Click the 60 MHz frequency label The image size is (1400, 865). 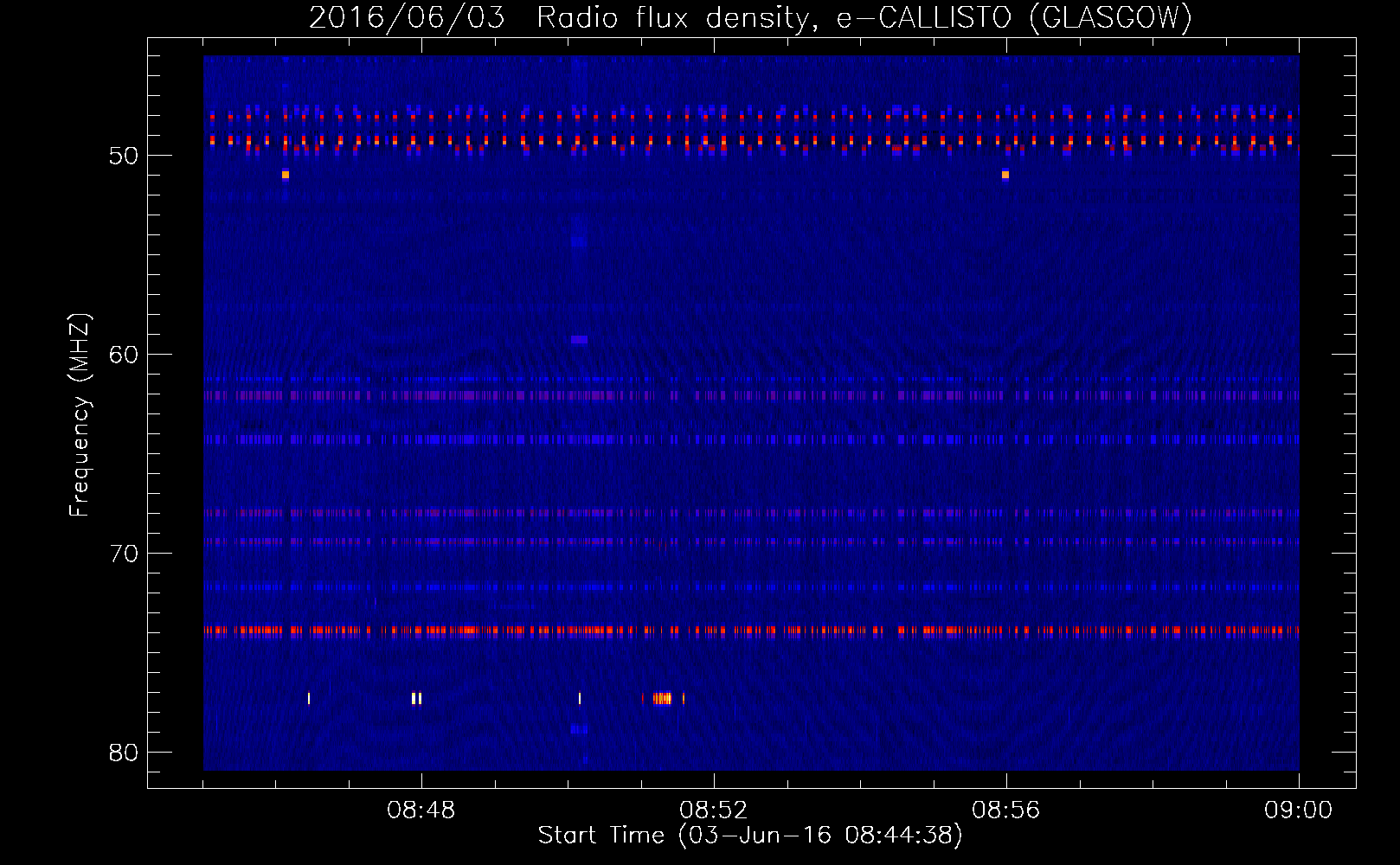(124, 354)
